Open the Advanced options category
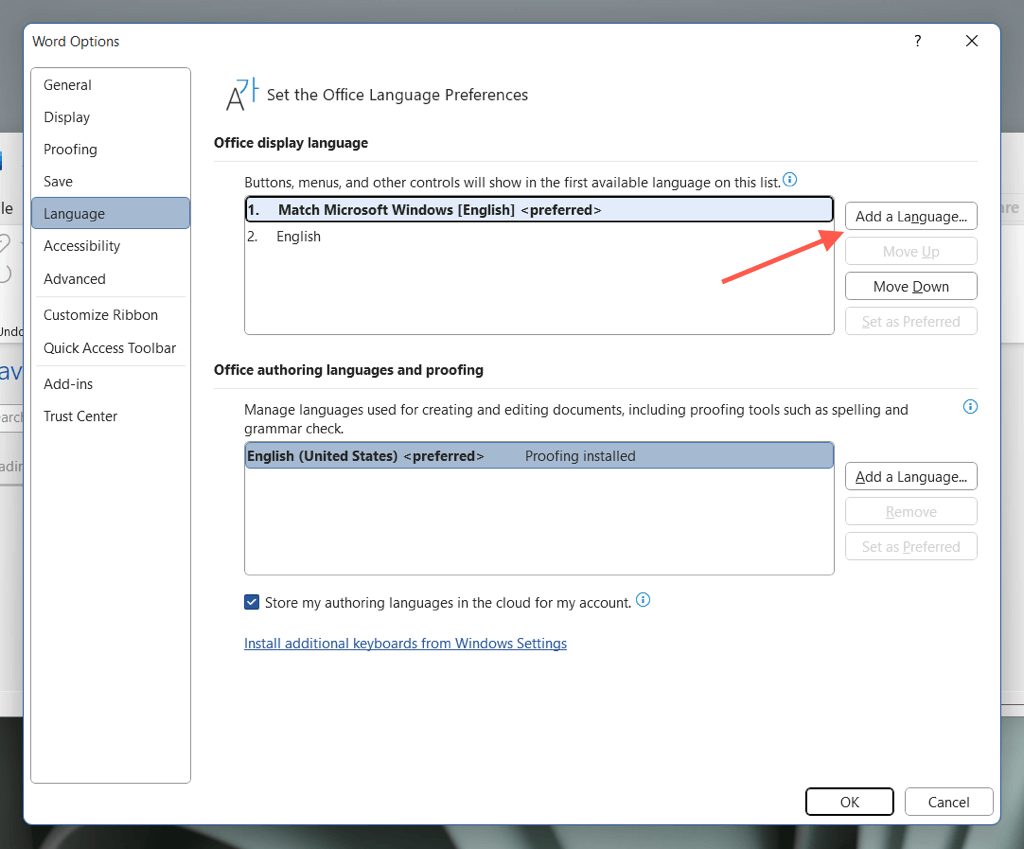 click(74, 279)
